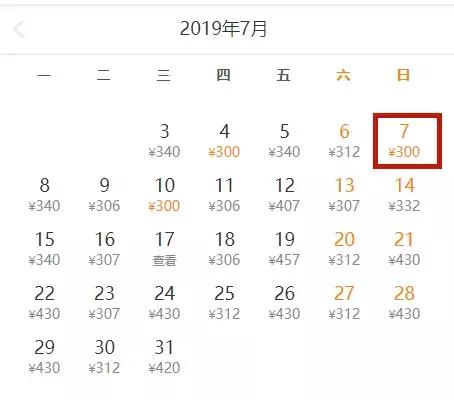This screenshot has height=400, width=454.
Task: Open July 17 marked 查看
Action: 164,249
